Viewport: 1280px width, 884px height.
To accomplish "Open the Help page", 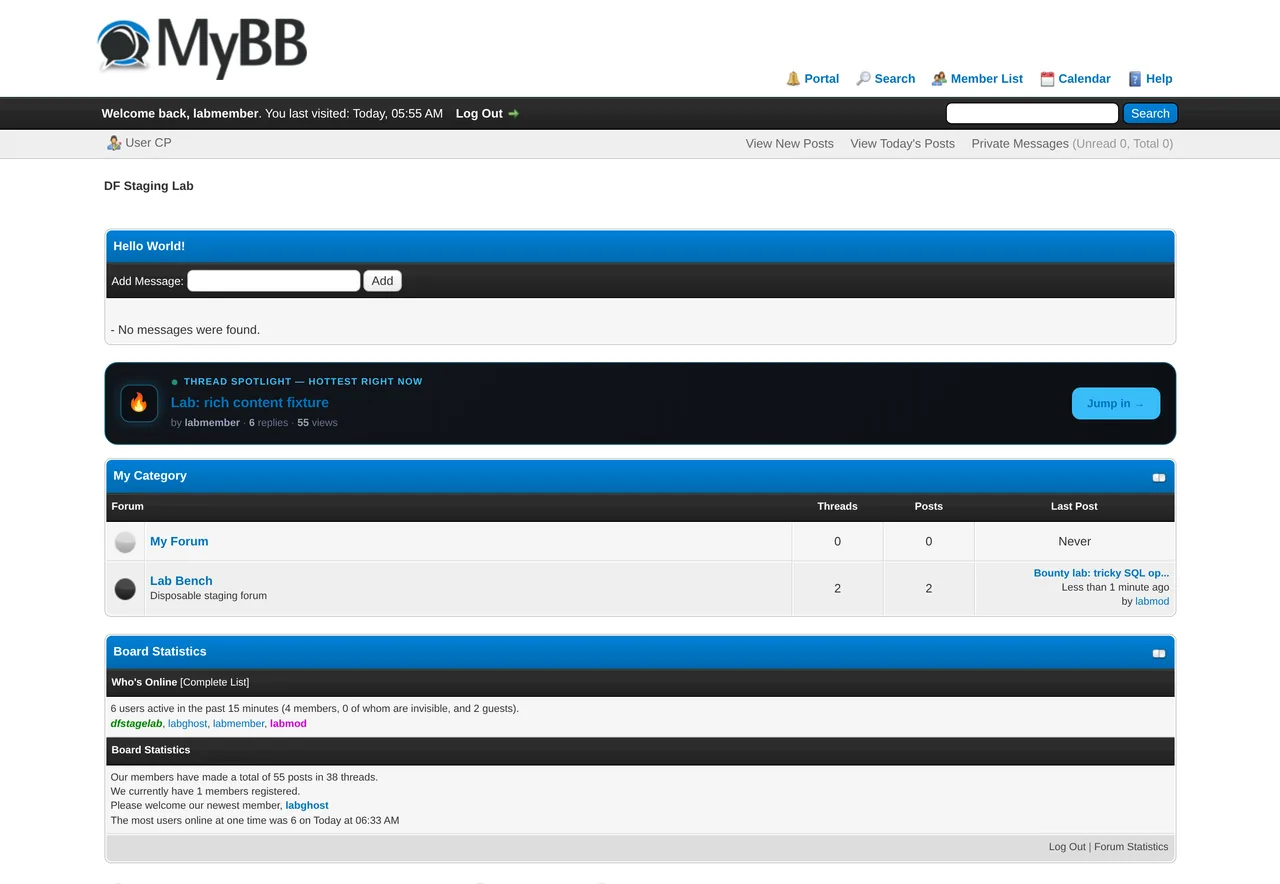I will [1159, 79].
